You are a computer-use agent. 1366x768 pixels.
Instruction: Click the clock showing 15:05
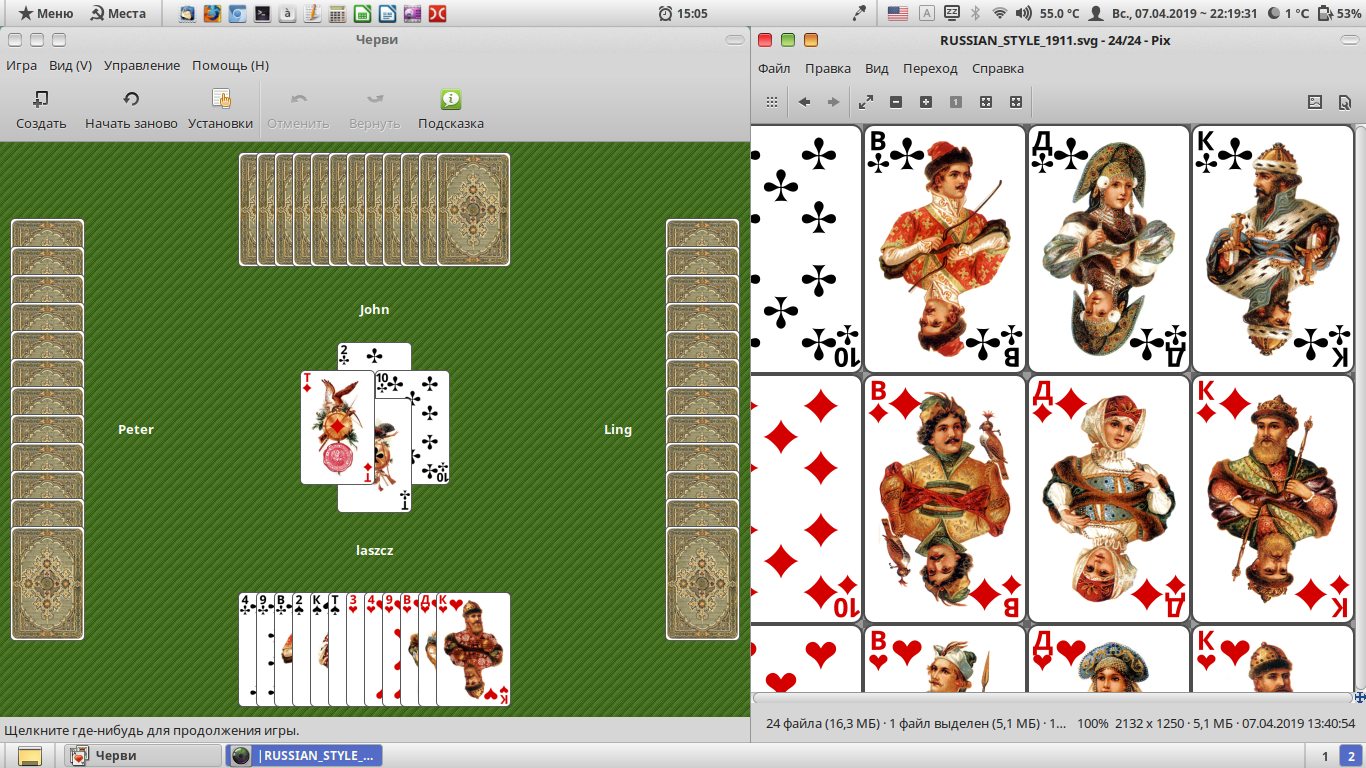tap(683, 13)
